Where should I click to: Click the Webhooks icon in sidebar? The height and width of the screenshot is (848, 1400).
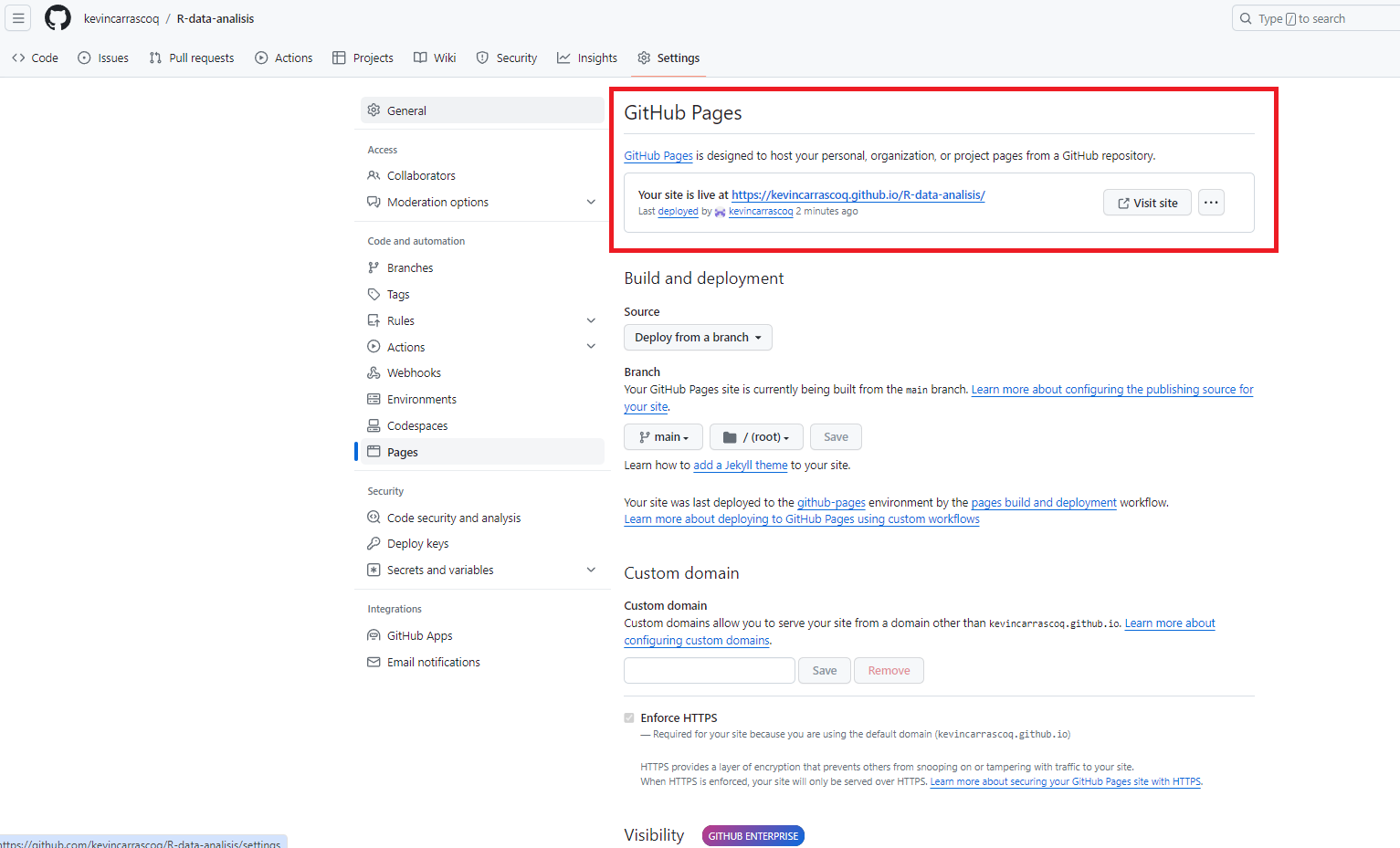(374, 372)
